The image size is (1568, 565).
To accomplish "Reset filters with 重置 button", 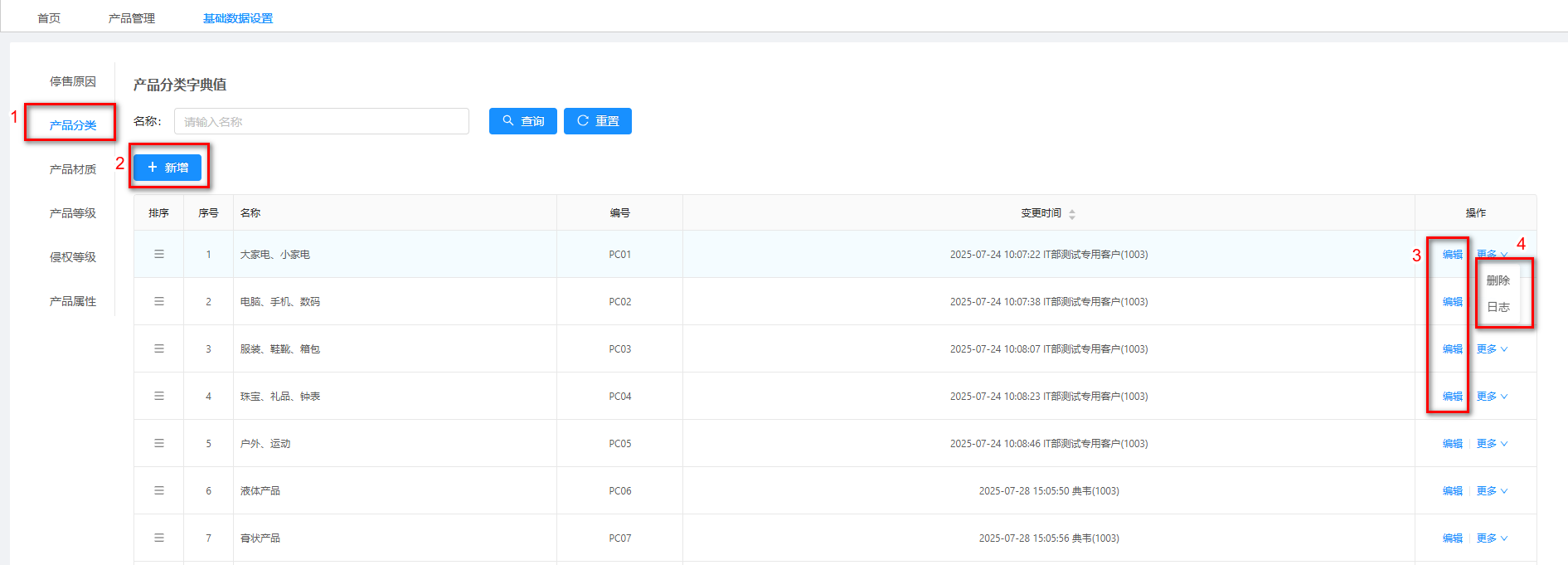I will click(597, 121).
